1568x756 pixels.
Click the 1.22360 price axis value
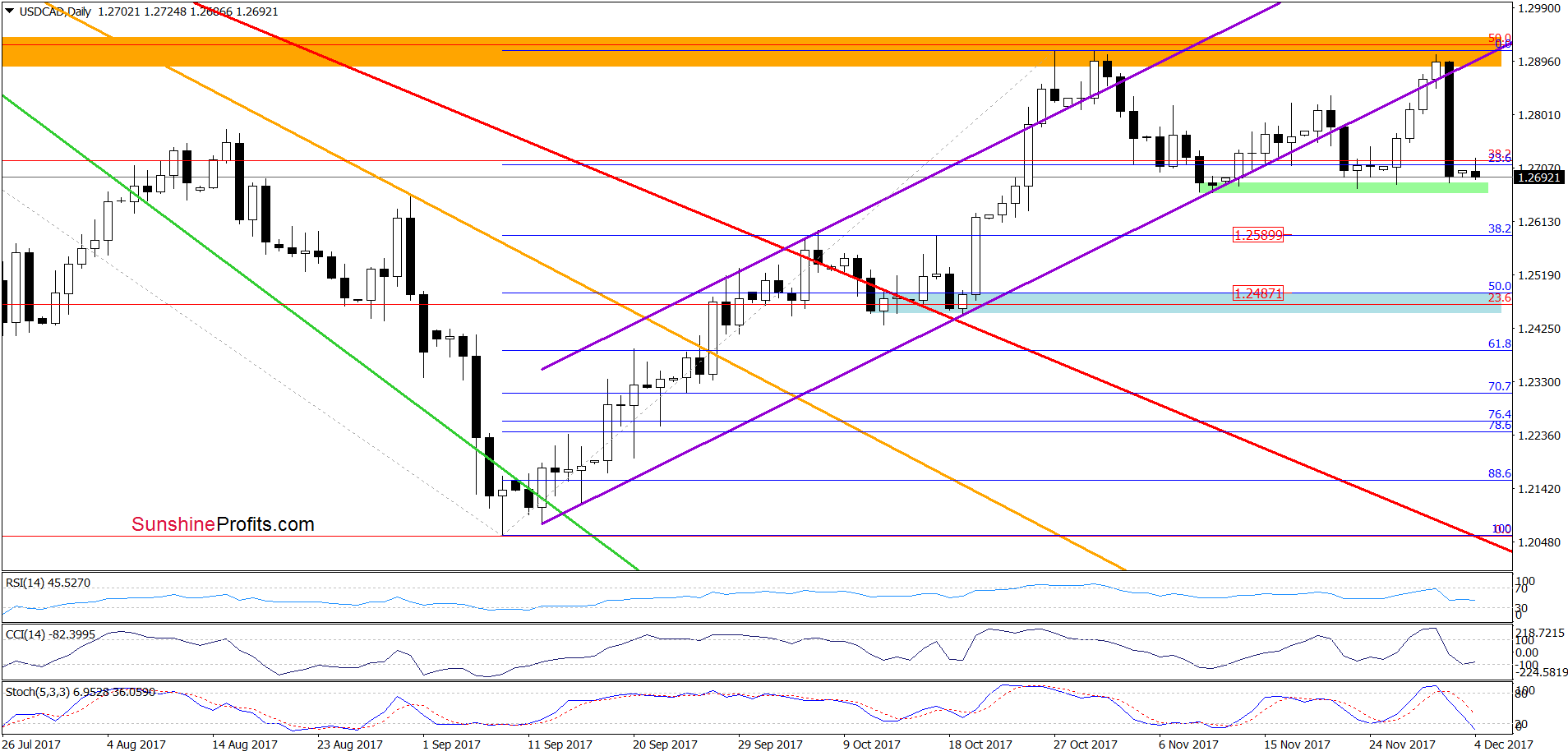point(1538,436)
